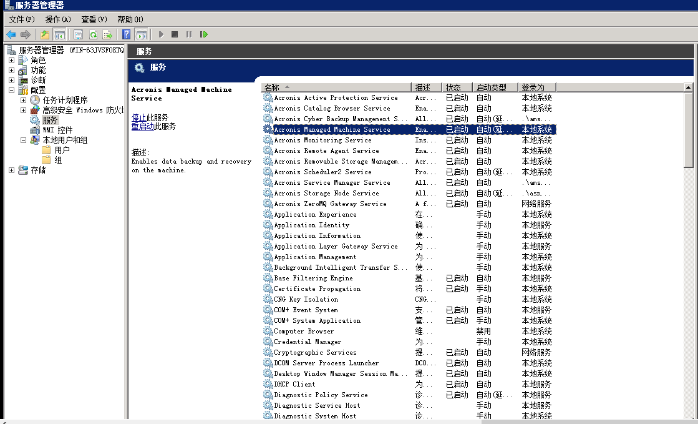
Task: Open the 操作(A) menu
Action: pos(58,19)
